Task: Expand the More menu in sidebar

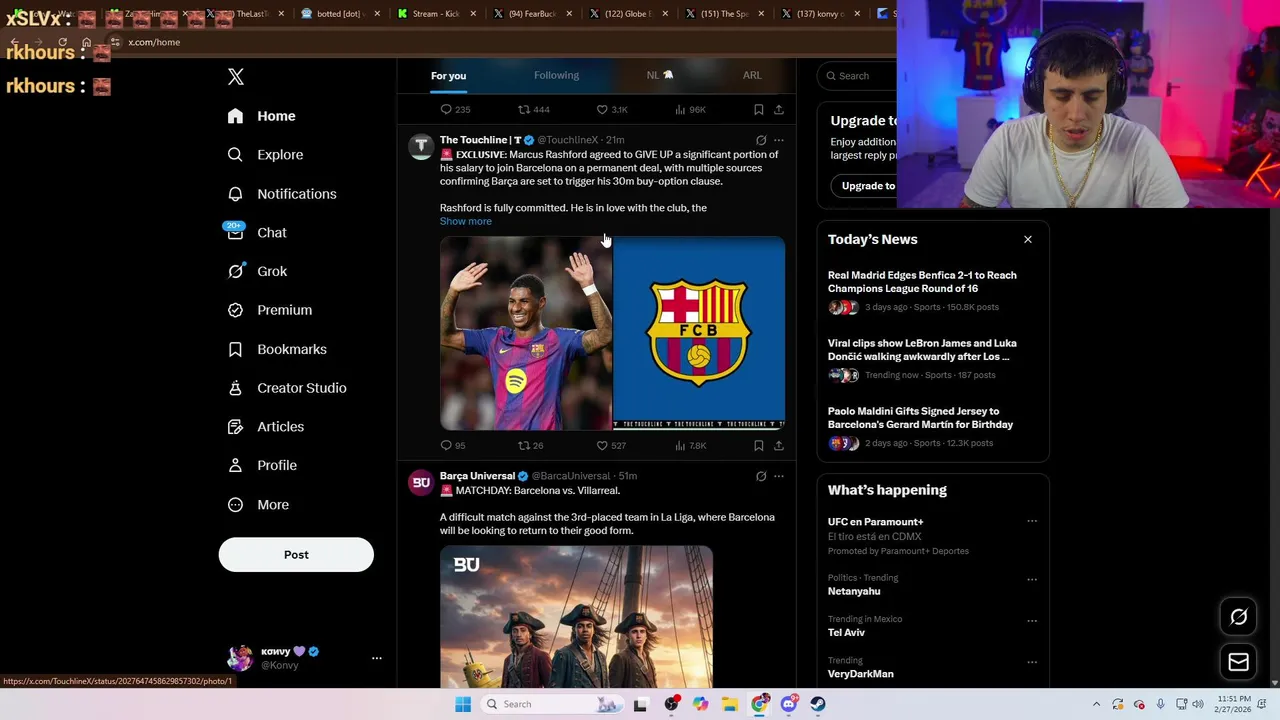Action: [x=258, y=505]
